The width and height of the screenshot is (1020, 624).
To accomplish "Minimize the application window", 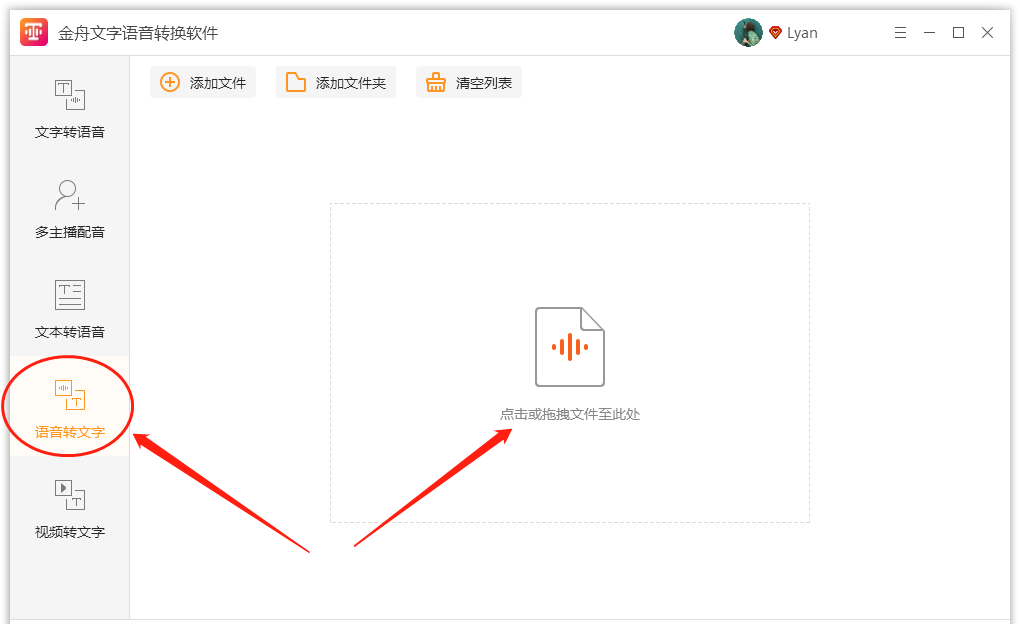I will [930, 33].
